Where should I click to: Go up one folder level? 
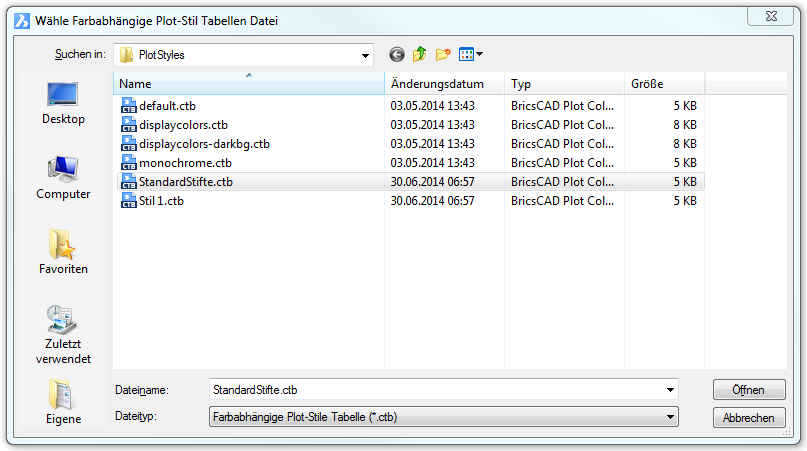(420, 55)
